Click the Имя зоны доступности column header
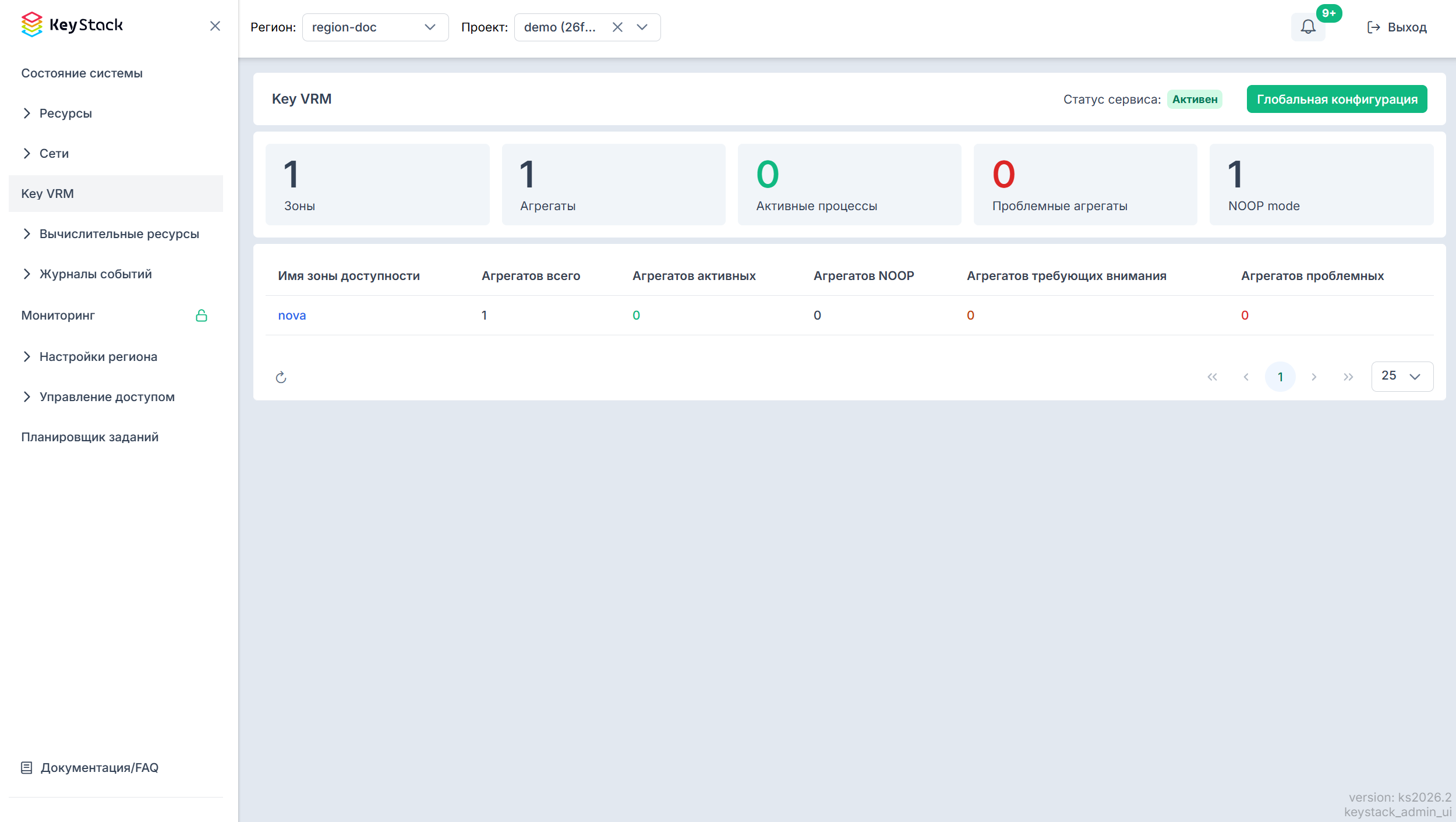Screen dimensions: 1456x822 coord(349,276)
